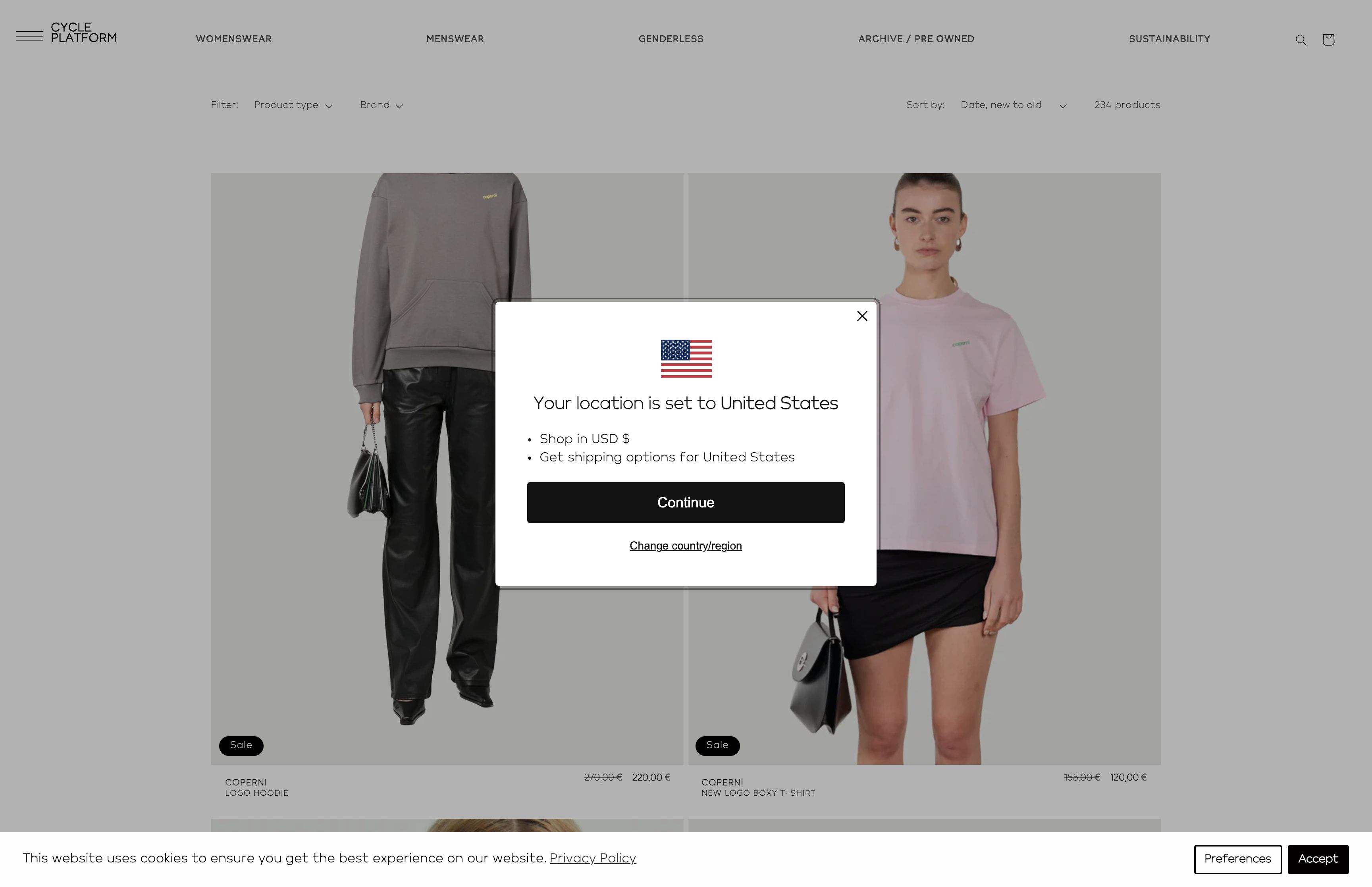Image resolution: width=1372 pixels, height=887 pixels.
Task: Open the hamburger menu icon
Action: [x=29, y=36]
